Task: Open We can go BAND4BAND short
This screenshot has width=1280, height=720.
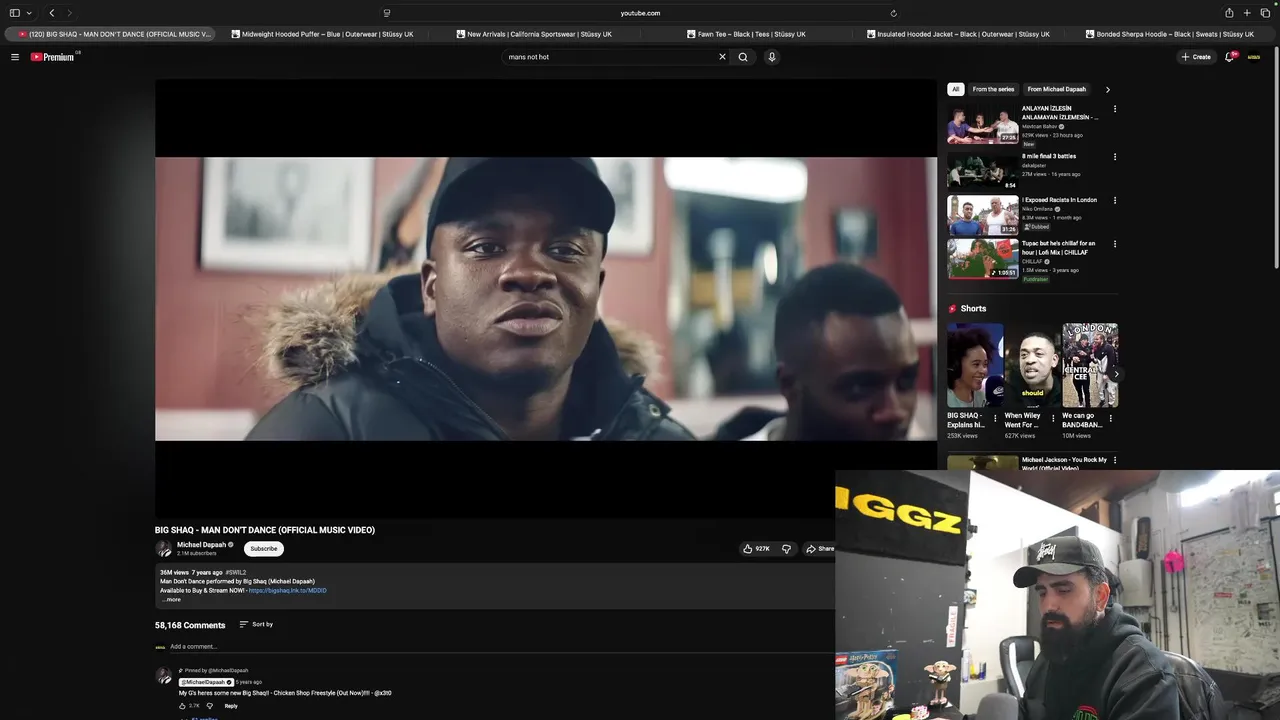Action: coord(1090,365)
